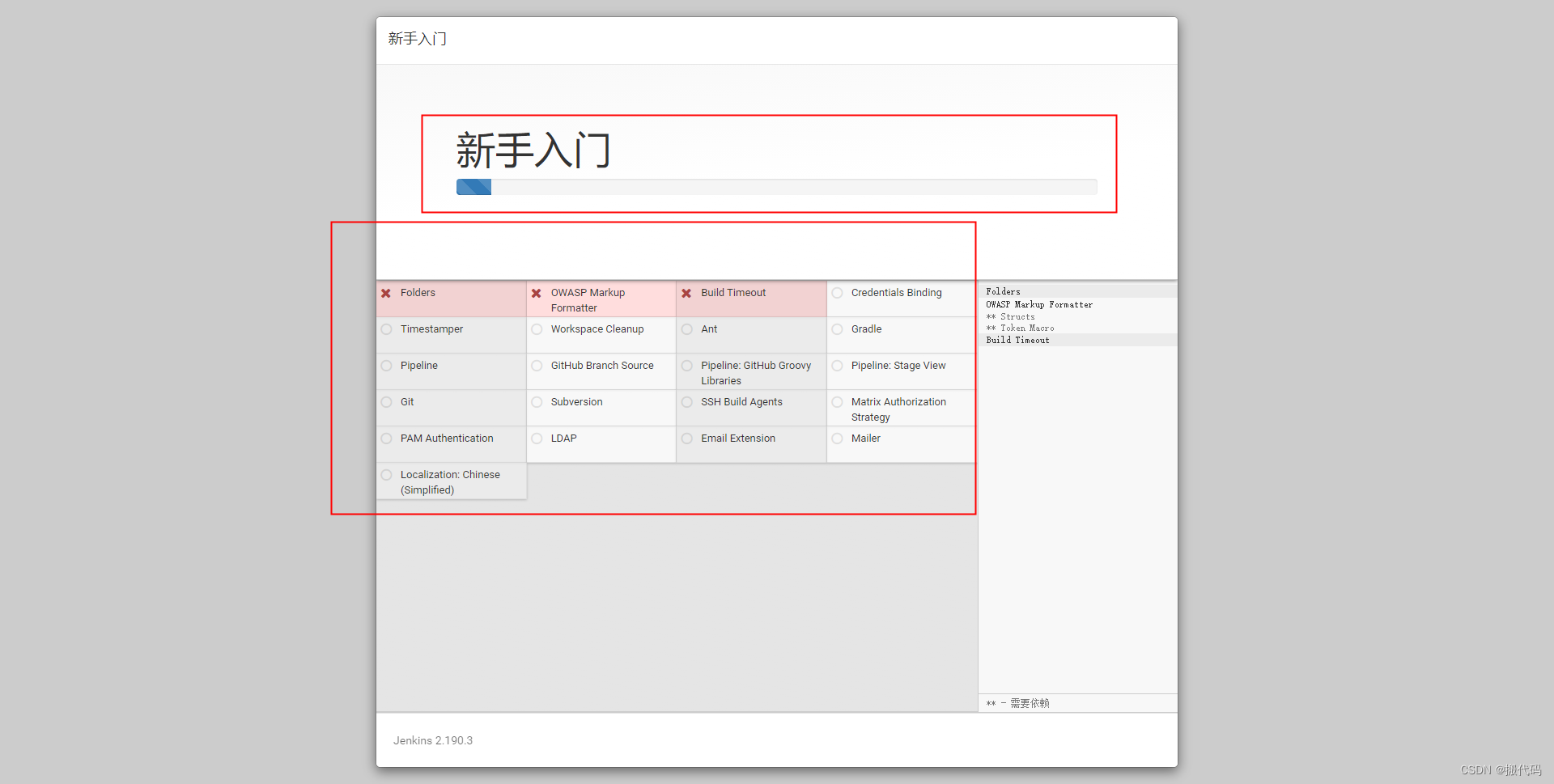Image resolution: width=1554 pixels, height=784 pixels.
Task: Select the Pipeline: Stage View plugin name
Action: tap(898, 366)
